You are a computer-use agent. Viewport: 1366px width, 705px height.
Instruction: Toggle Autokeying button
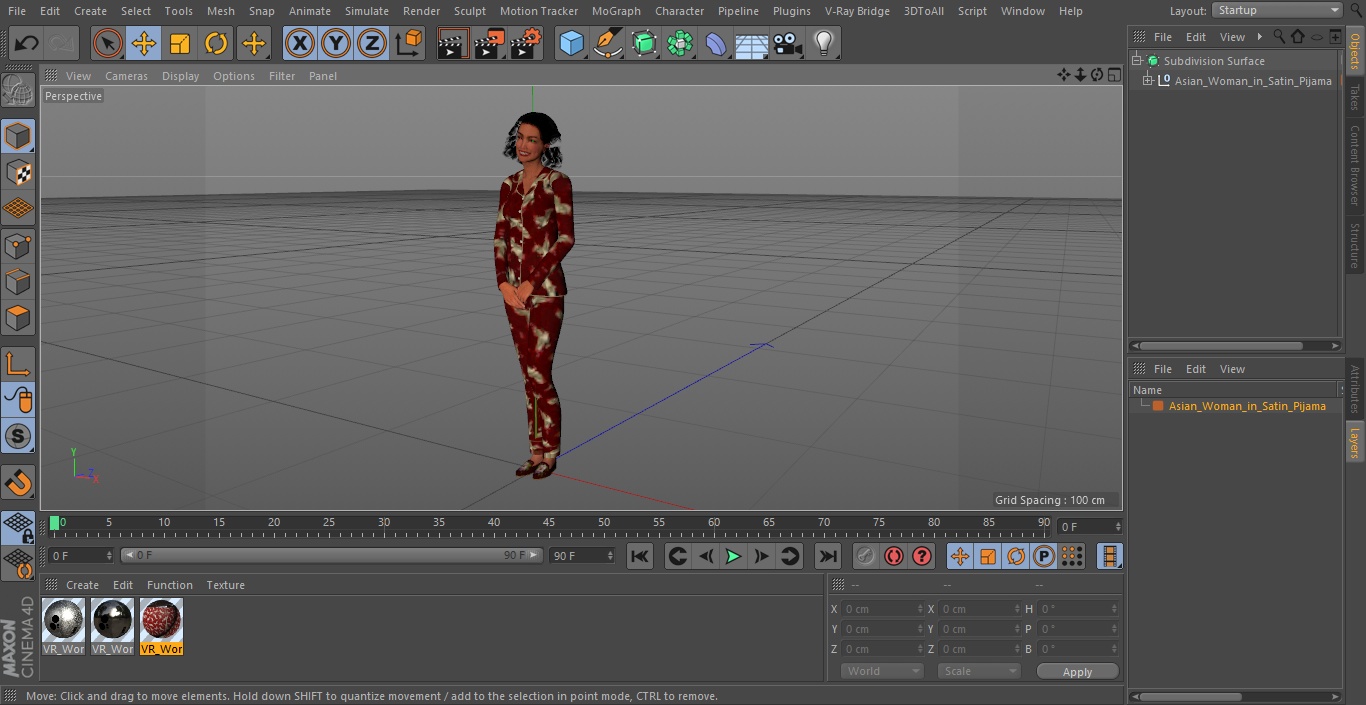894,556
